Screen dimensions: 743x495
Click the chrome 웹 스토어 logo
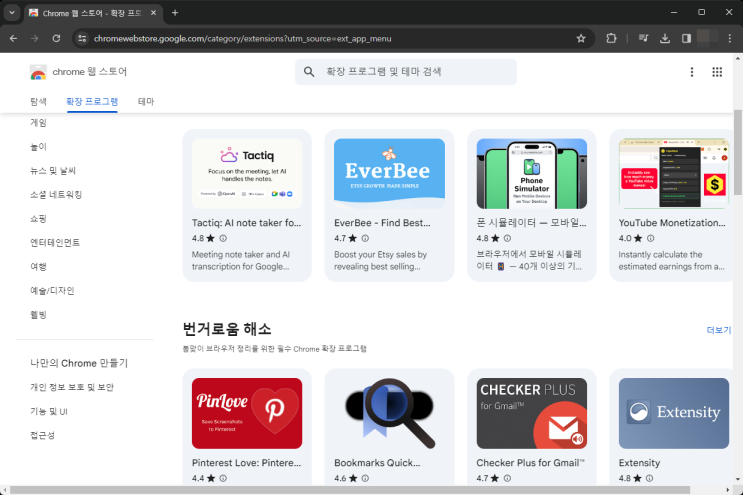pyautogui.click(x=78, y=72)
